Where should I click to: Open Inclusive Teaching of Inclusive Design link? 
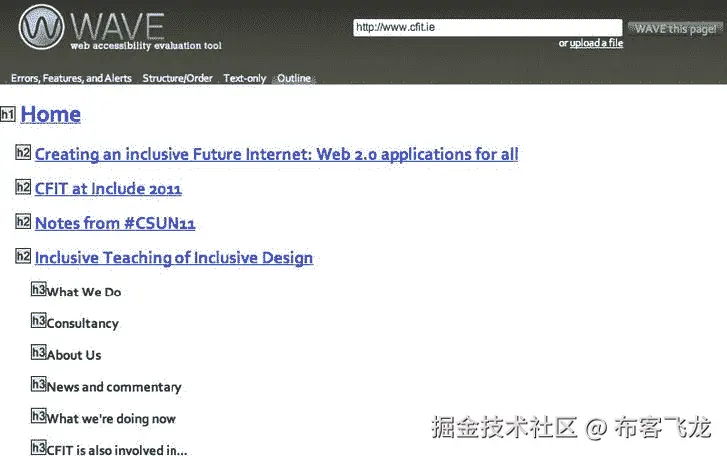(x=174, y=258)
